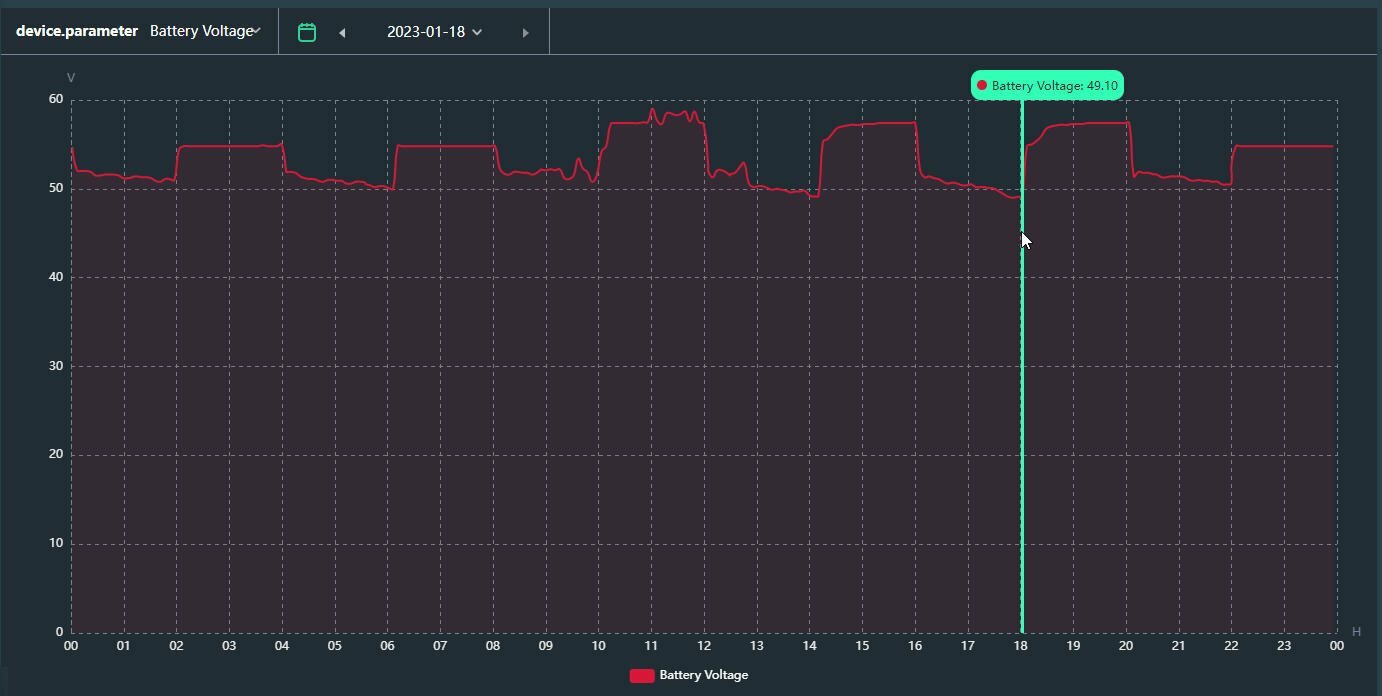
Task: Click the curve dip near hour 14
Action: pos(814,196)
